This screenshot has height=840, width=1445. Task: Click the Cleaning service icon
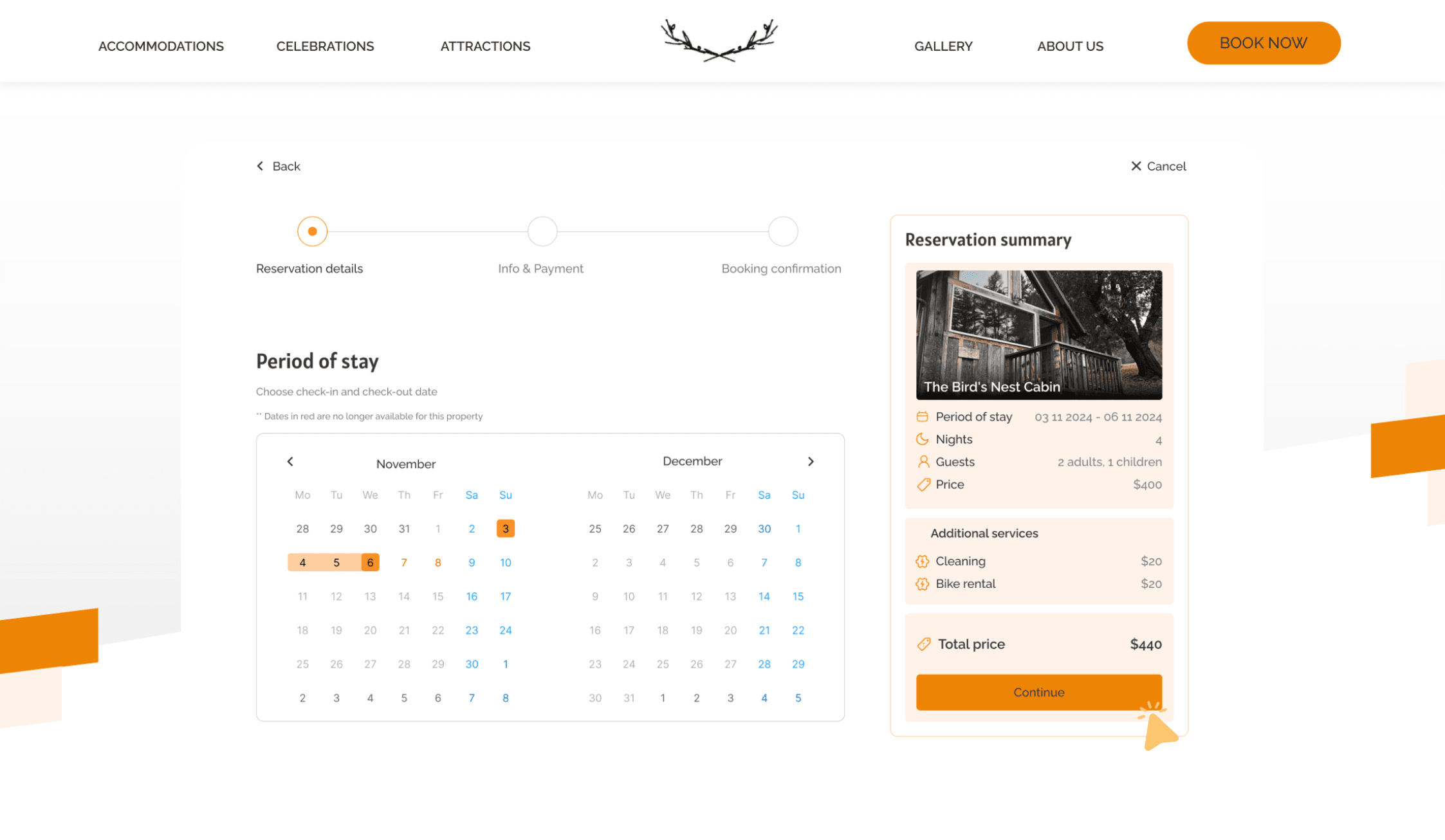[923, 561]
